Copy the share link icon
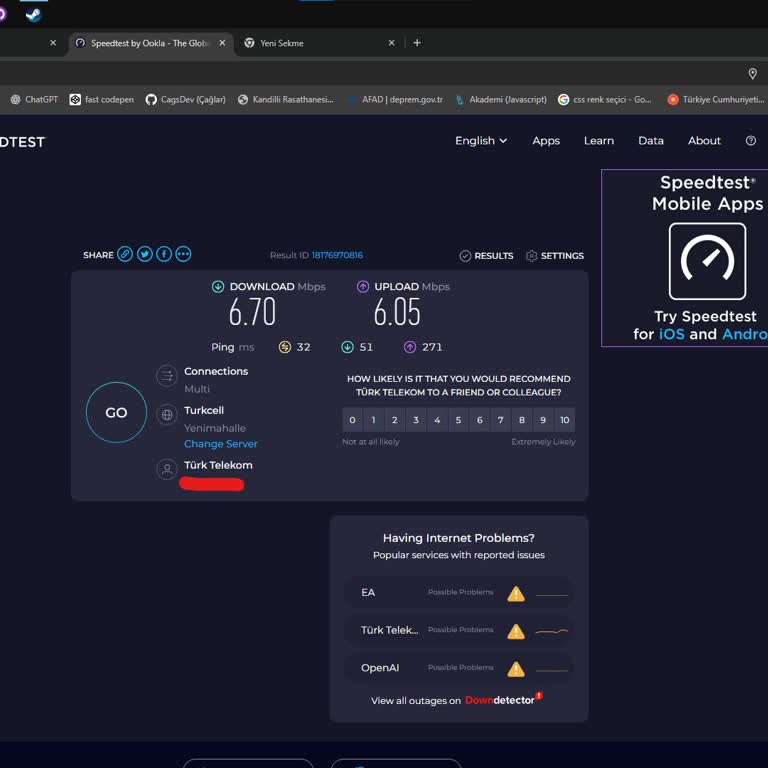The width and height of the screenshot is (768, 768). click(125, 254)
